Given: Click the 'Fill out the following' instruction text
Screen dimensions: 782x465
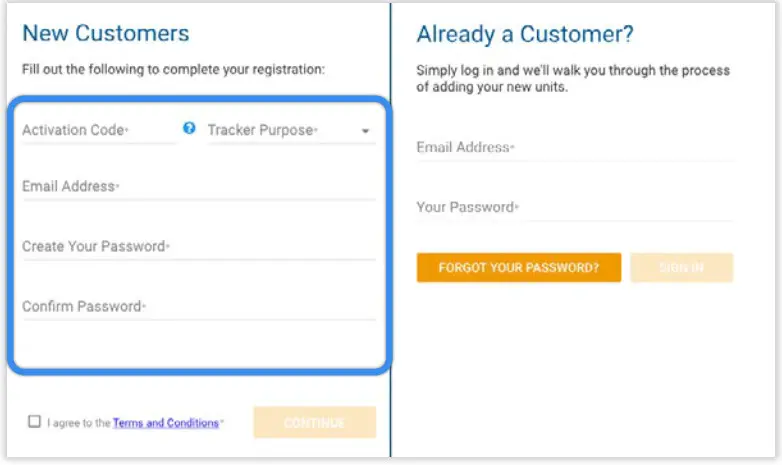Looking at the screenshot, I should click(173, 70).
